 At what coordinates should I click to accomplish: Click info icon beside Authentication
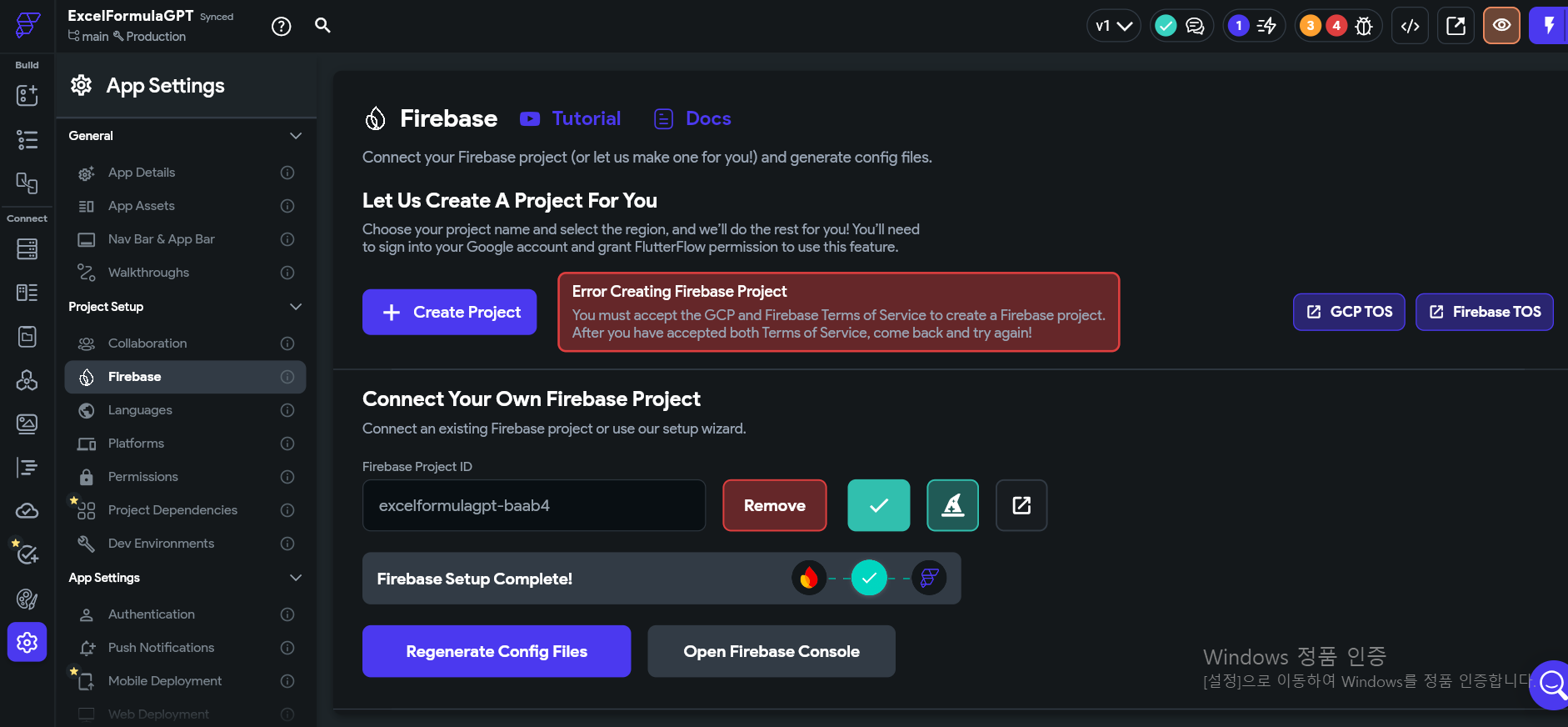[x=287, y=614]
